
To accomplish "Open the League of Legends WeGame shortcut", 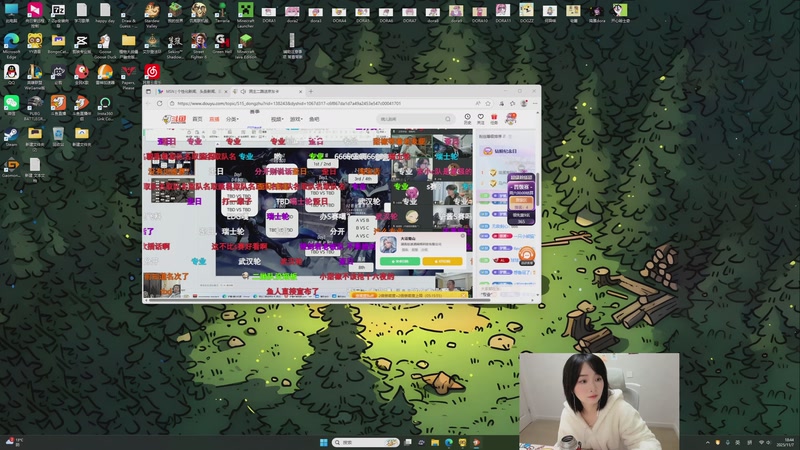I will (x=35, y=77).
